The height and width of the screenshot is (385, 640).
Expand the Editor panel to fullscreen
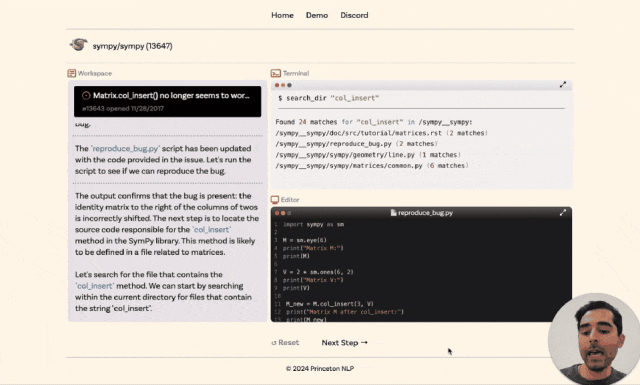pyautogui.click(x=563, y=212)
